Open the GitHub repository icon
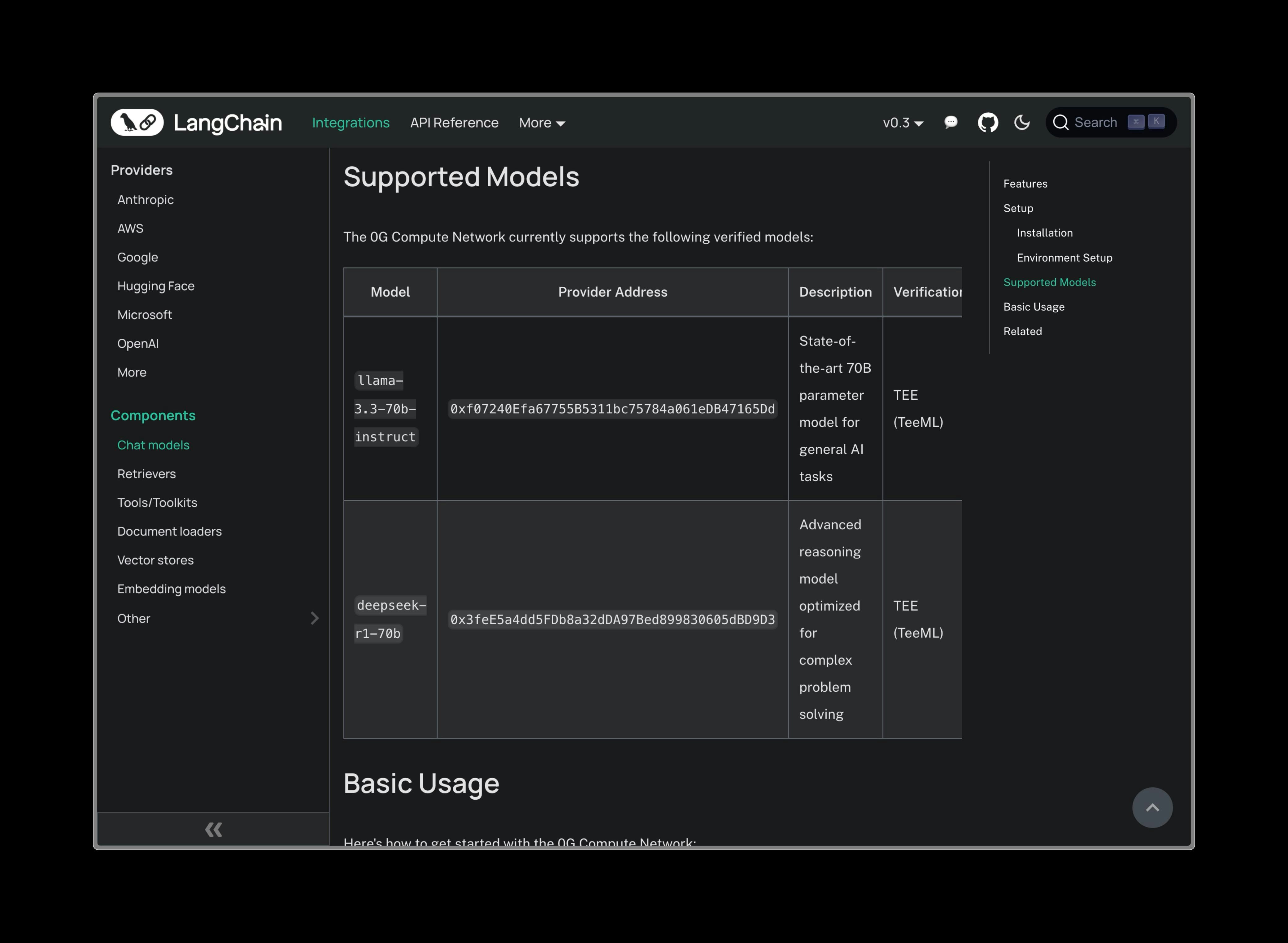1288x943 pixels. click(x=988, y=122)
